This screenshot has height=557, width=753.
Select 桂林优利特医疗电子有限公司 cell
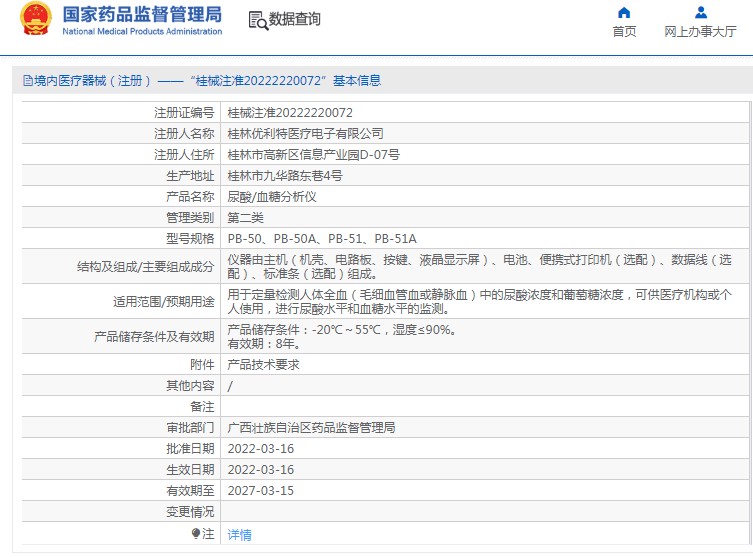click(x=305, y=133)
